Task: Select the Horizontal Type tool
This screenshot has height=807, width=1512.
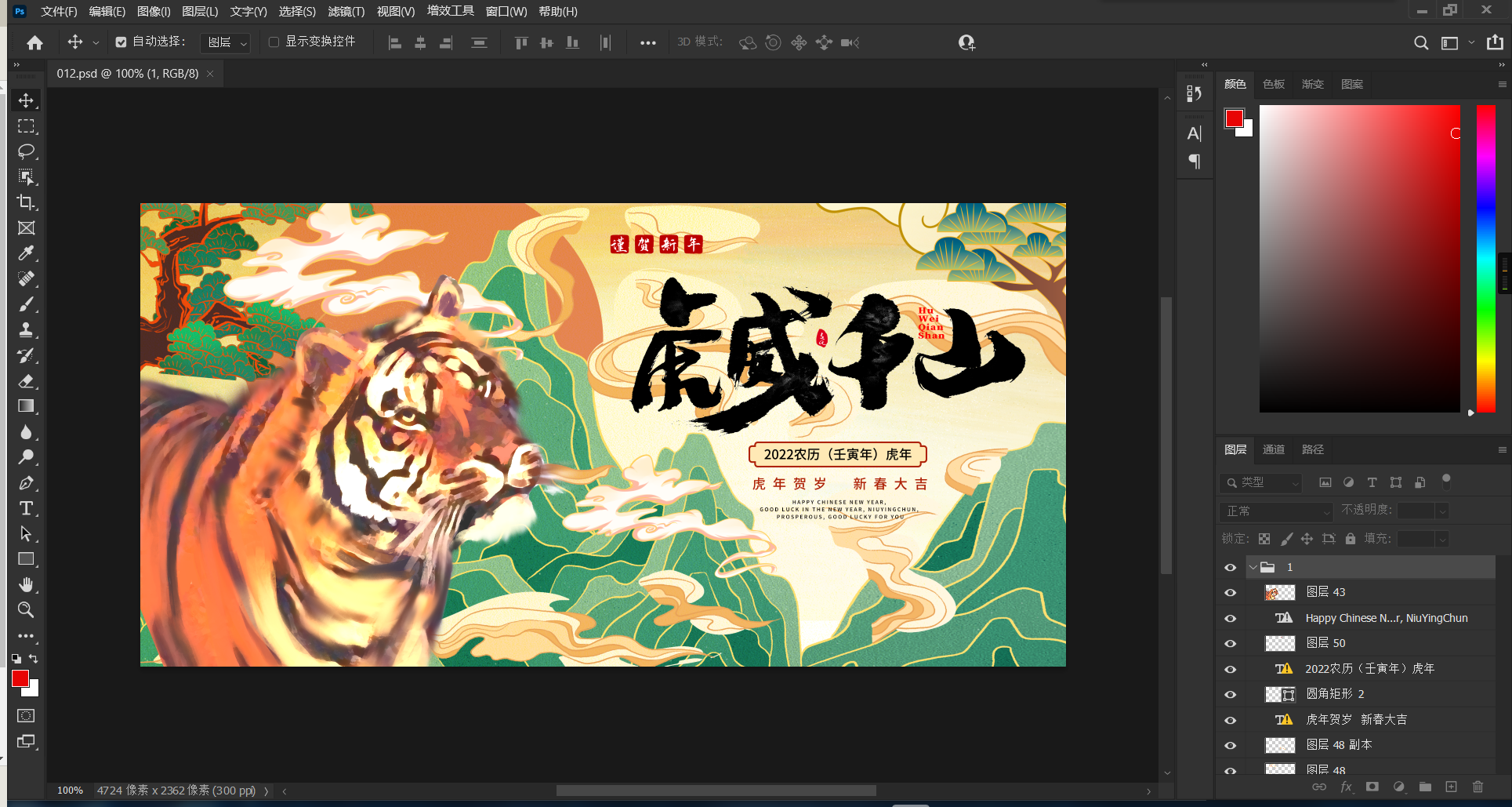Action: tap(26, 508)
